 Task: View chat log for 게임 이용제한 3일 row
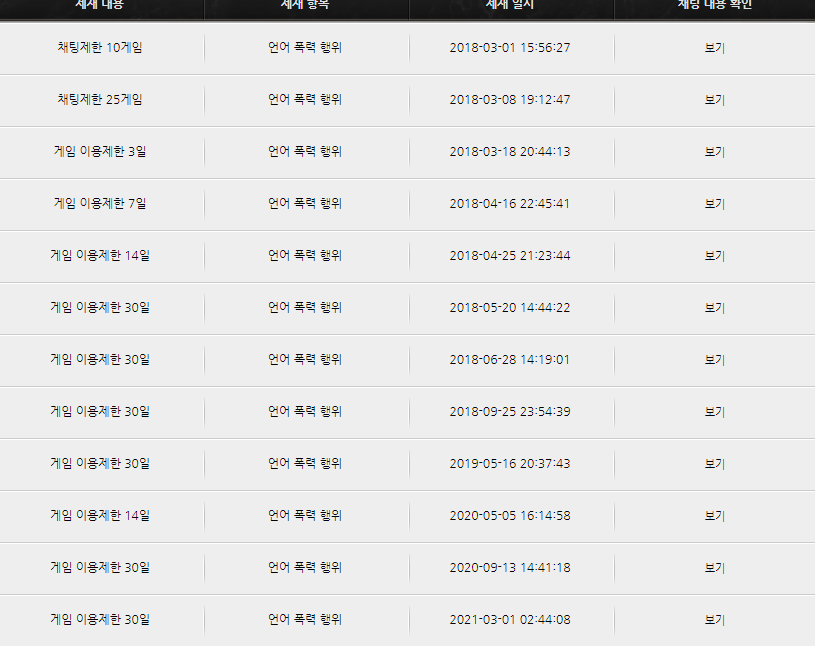(x=714, y=152)
